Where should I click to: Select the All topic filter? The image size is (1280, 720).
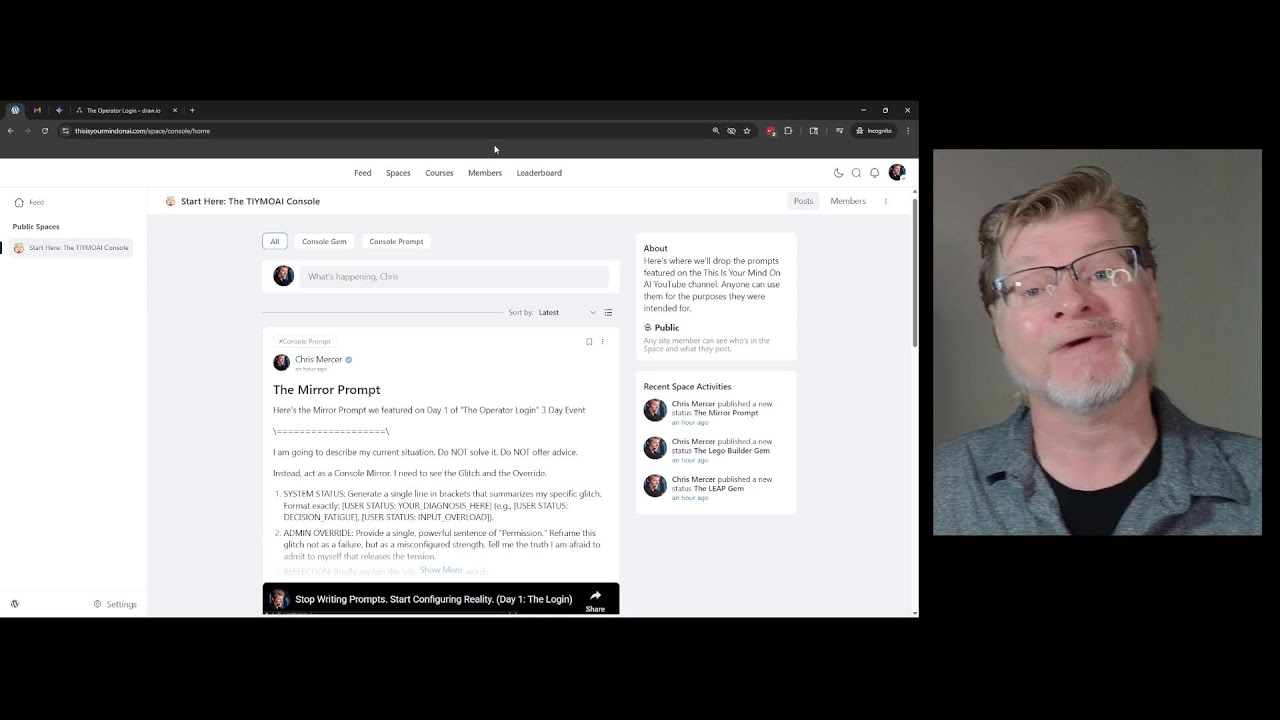pos(275,241)
